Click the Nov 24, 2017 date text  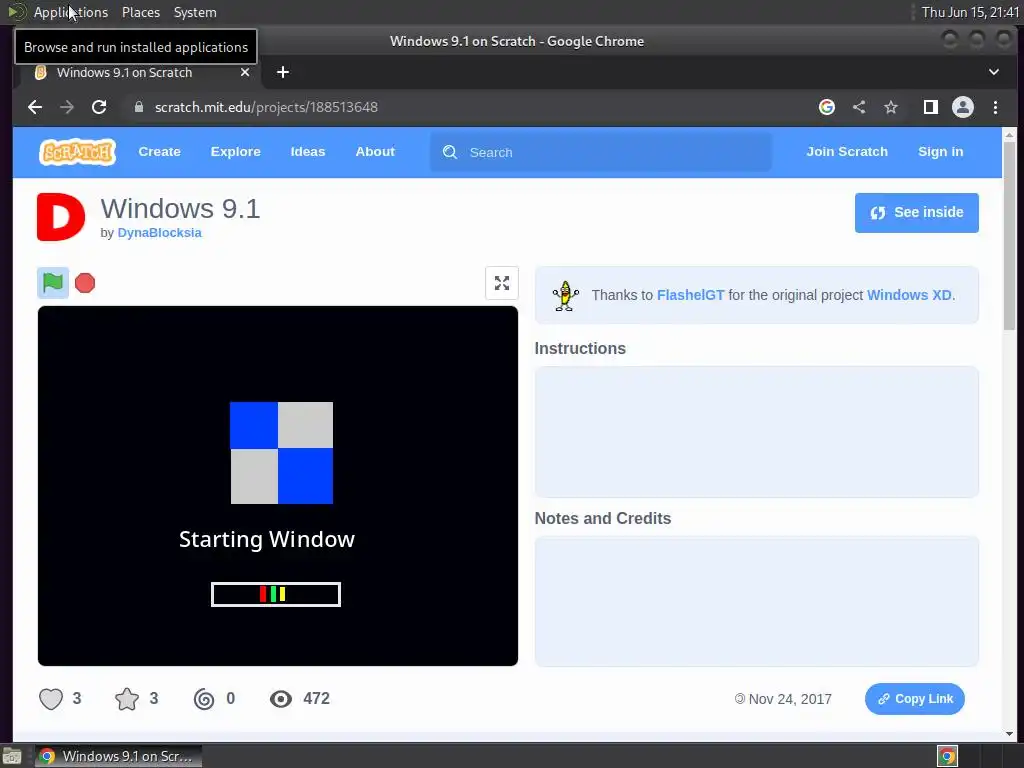790,699
